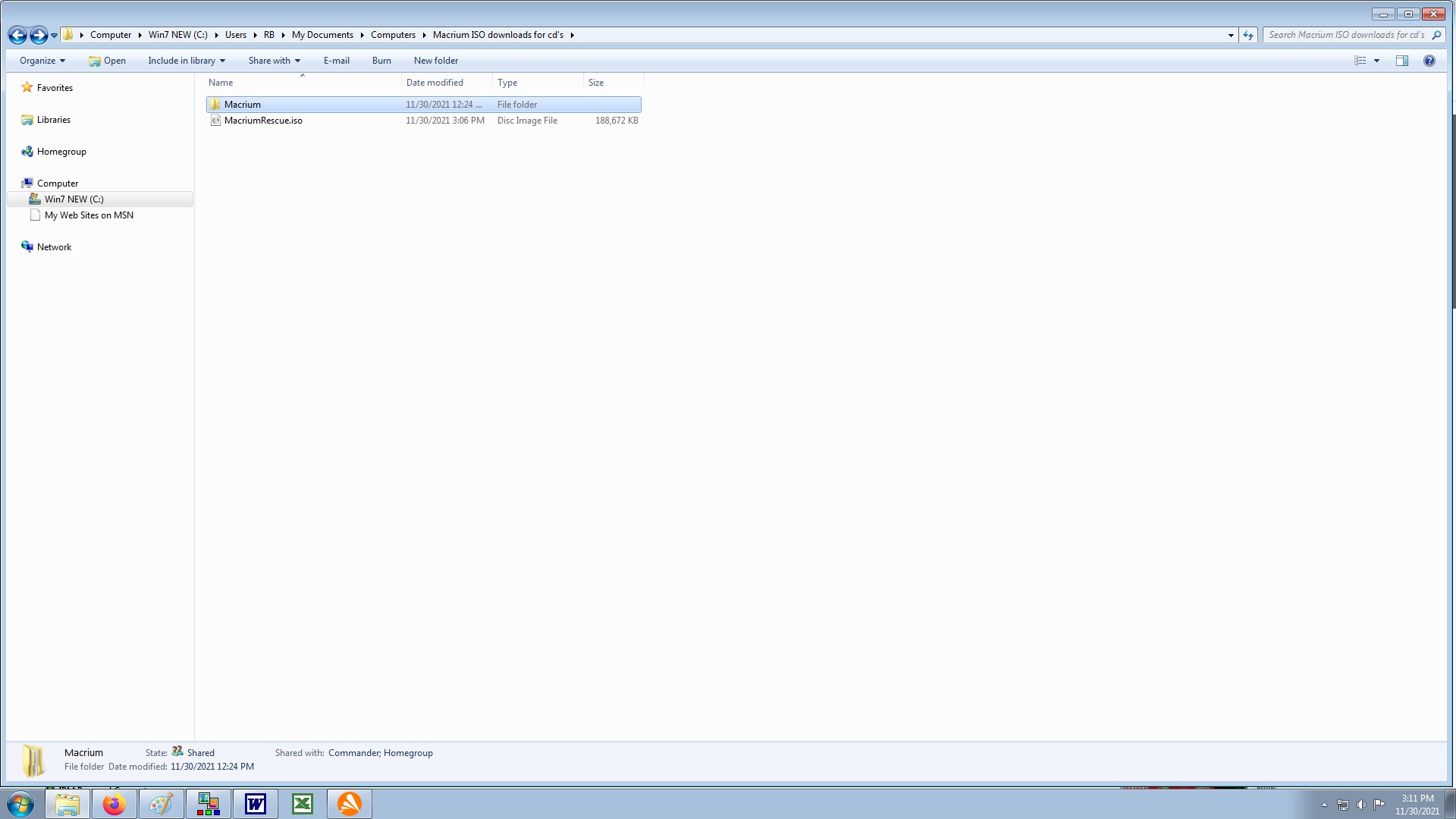Open Help with the question mark icon
The image size is (1456, 819).
pyautogui.click(x=1429, y=61)
